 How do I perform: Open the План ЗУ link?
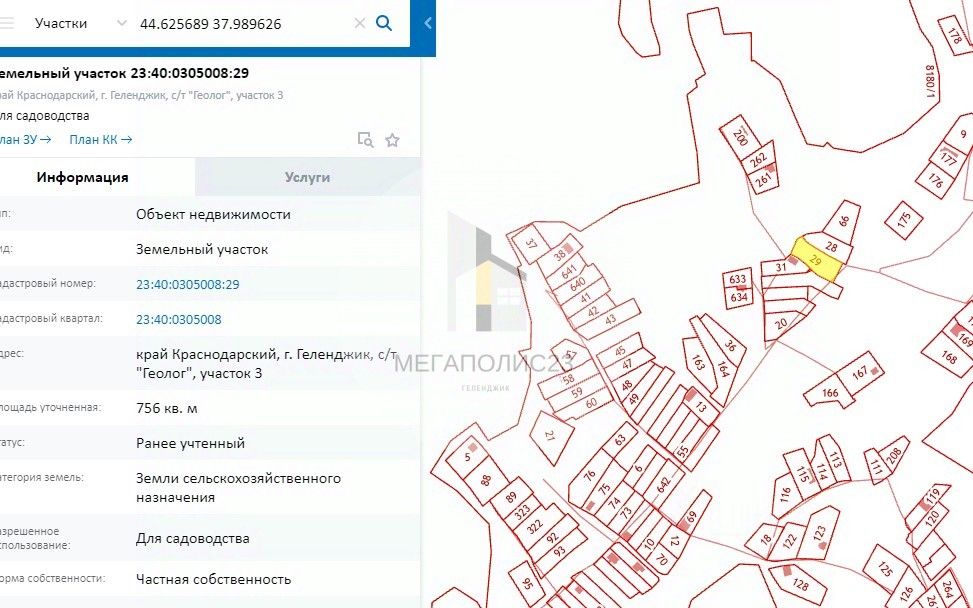pyautogui.click(x=25, y=140)
